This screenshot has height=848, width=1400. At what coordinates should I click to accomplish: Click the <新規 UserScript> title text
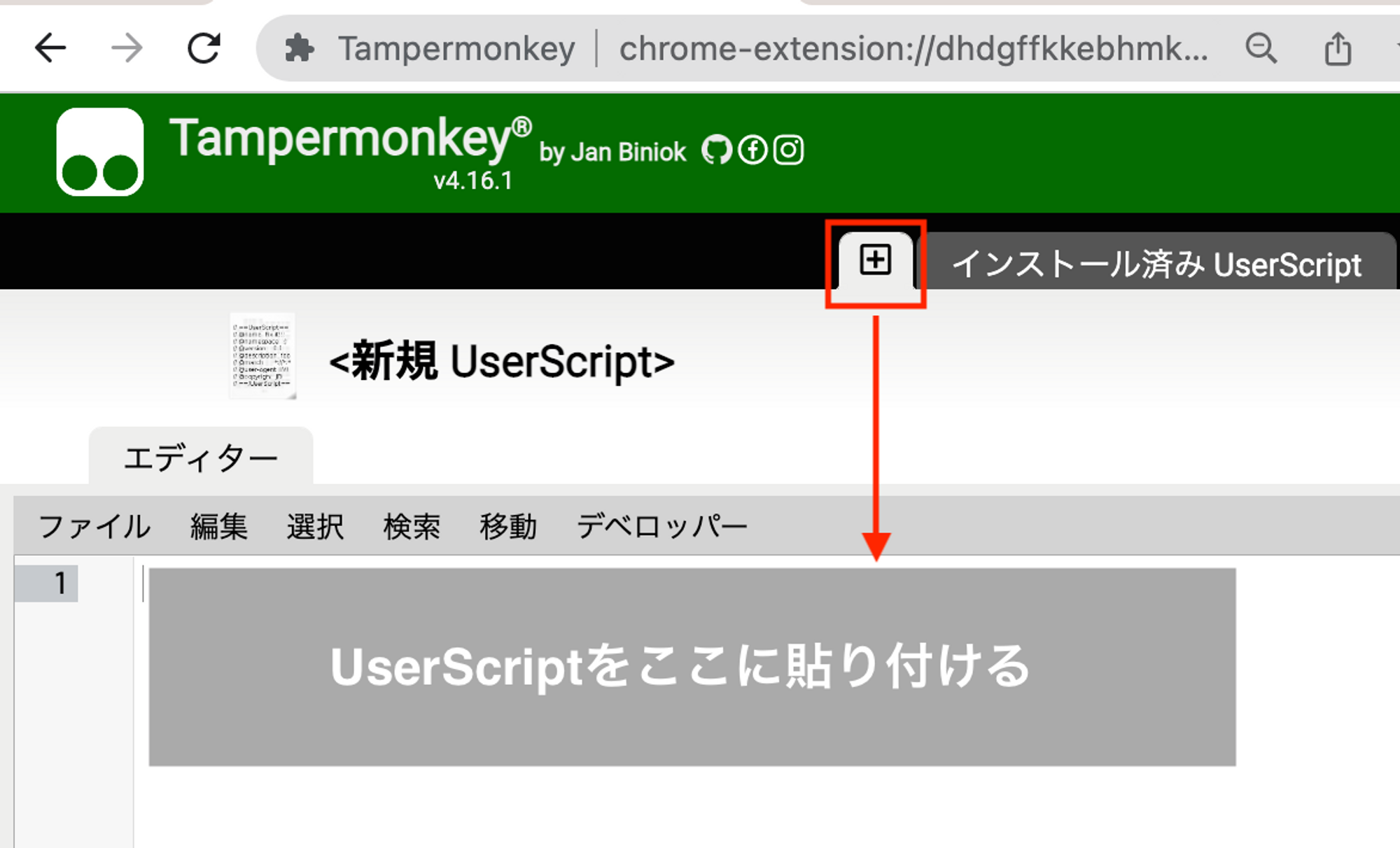pos(502,362)
